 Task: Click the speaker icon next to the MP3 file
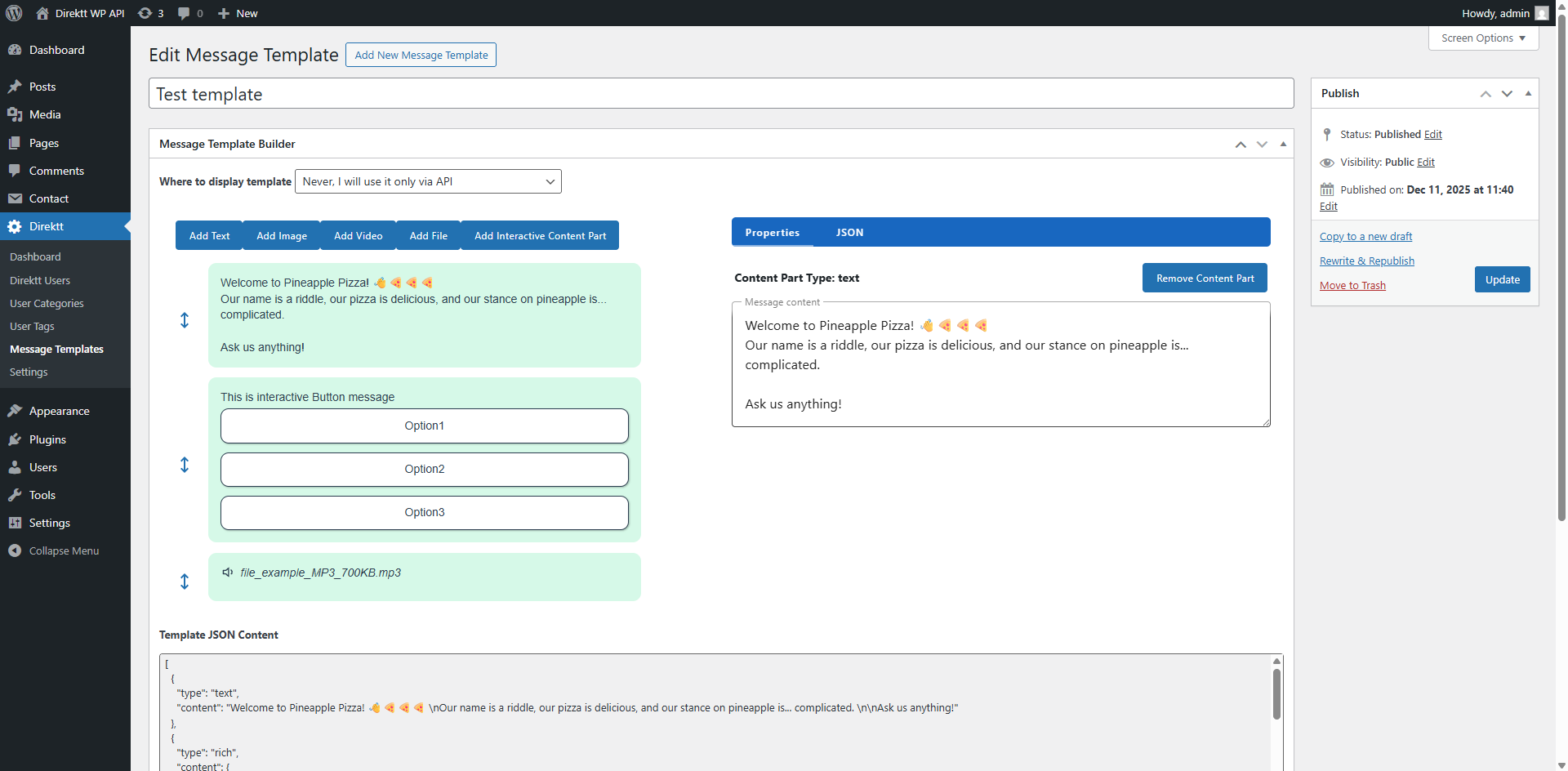(227, 572)
